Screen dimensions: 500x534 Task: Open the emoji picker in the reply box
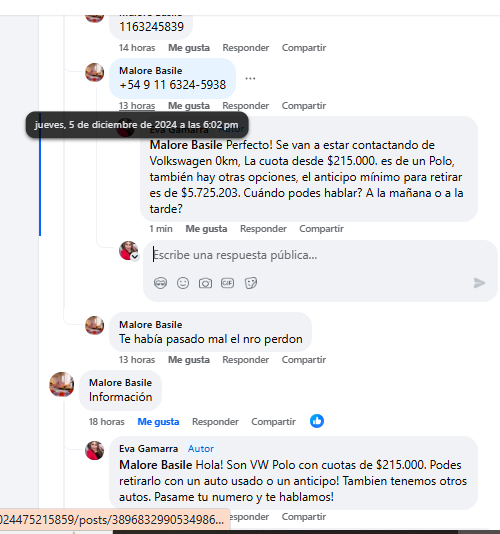(183, 283)
